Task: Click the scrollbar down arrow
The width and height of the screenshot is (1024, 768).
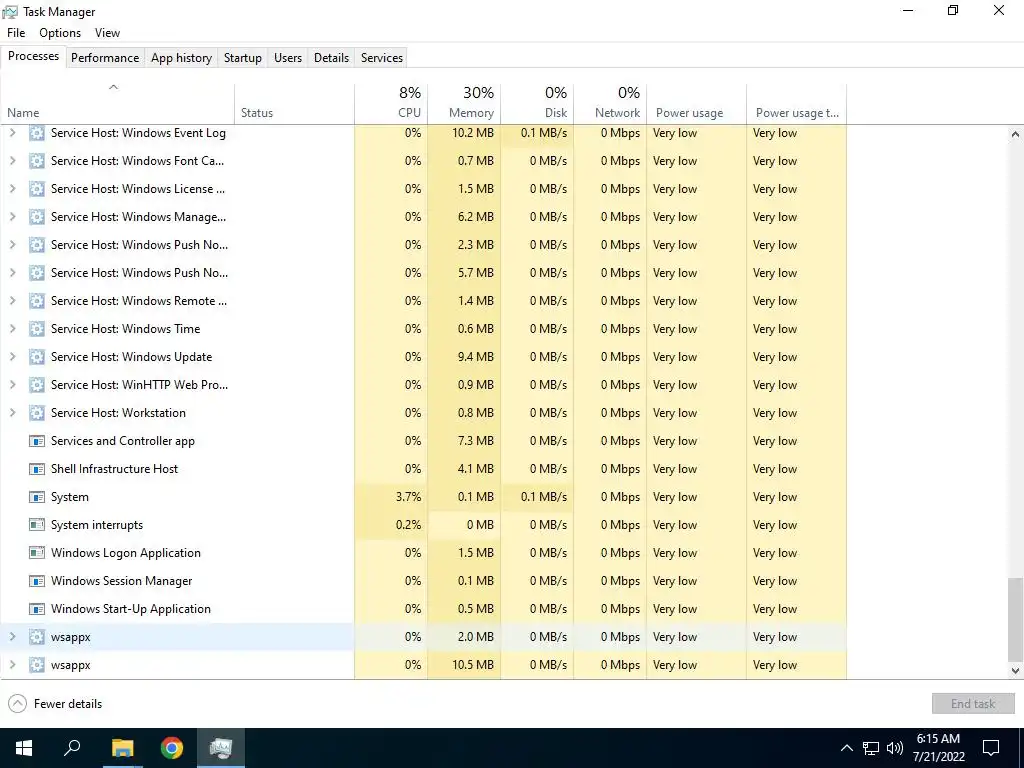Action: [1015, 671]
